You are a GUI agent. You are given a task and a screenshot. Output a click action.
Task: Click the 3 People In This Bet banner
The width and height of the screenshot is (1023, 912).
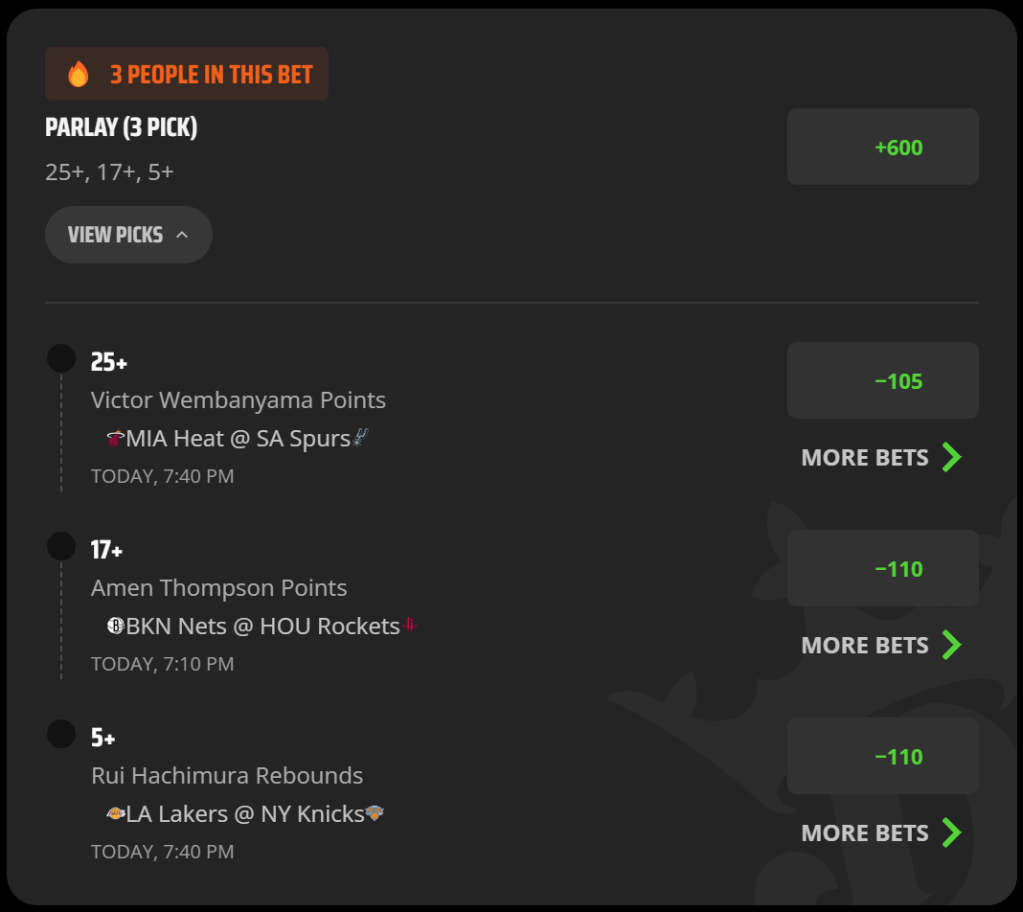pyautogui.click(x=187, y=74)
